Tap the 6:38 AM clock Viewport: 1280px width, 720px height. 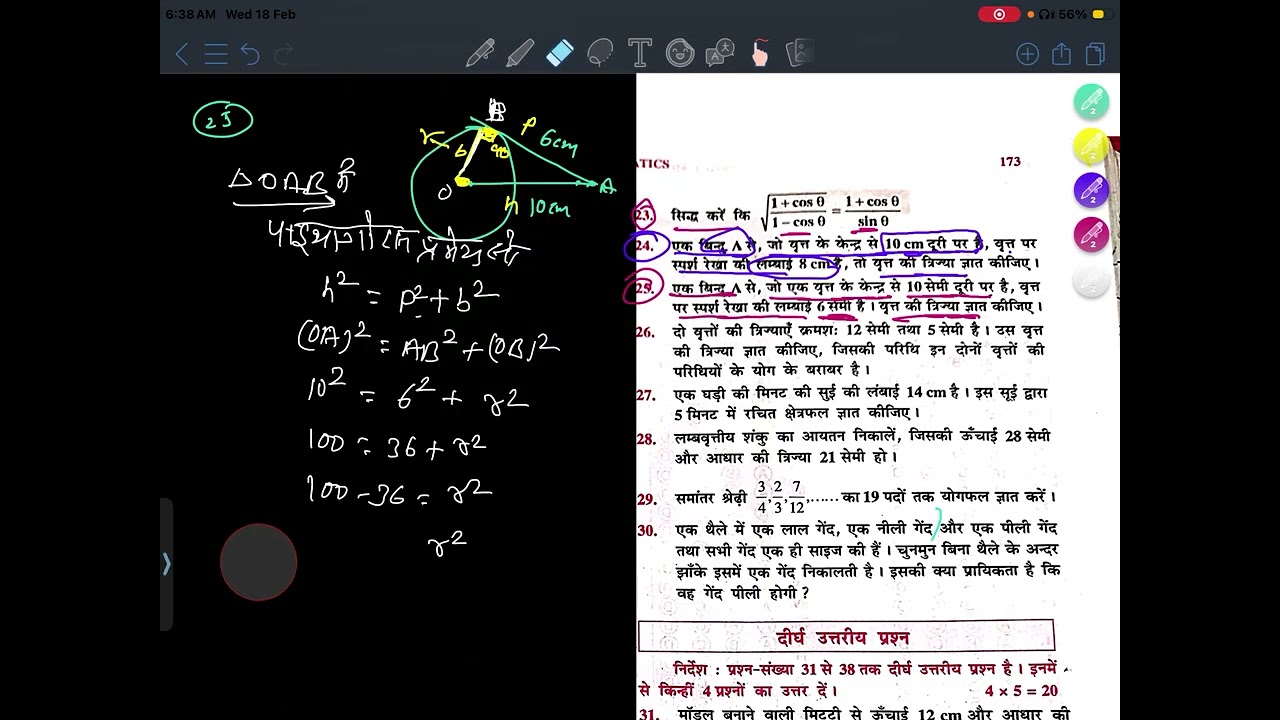click(x=190, y=14)
